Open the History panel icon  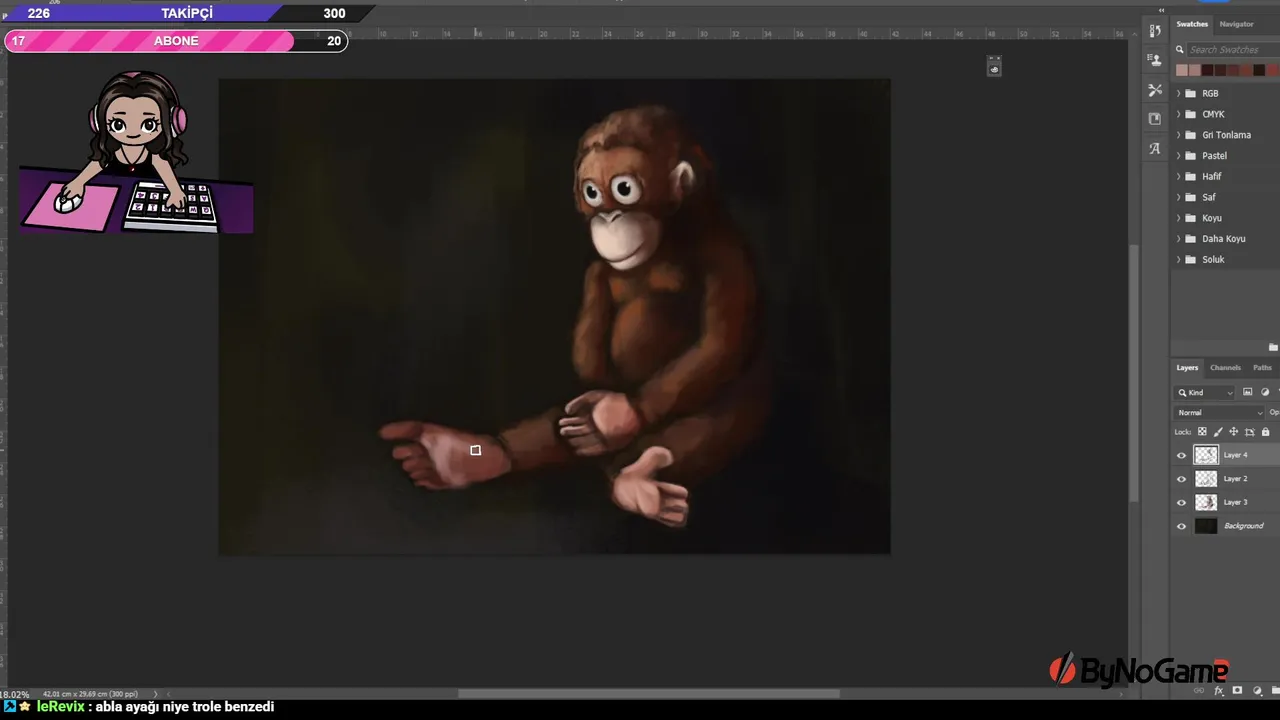(x=1155, y=31)
